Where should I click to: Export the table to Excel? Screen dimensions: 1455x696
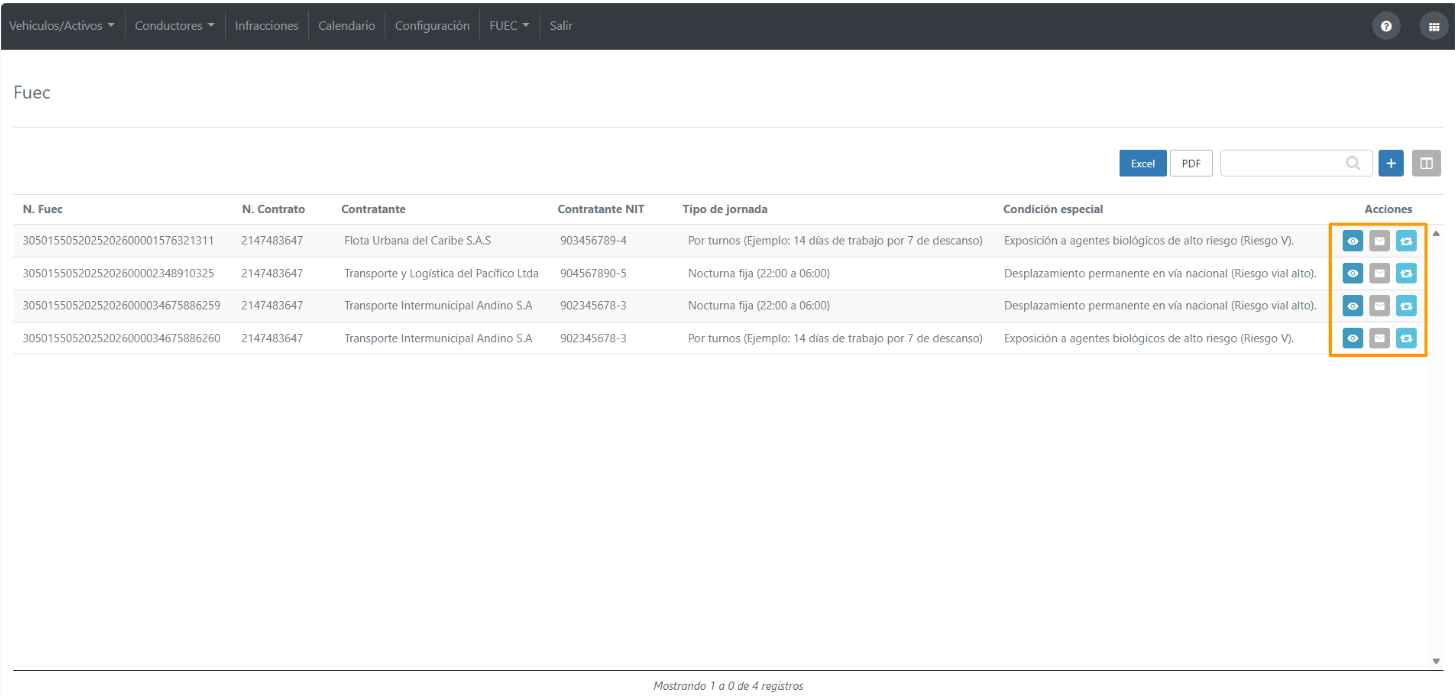coord(1143,163)
